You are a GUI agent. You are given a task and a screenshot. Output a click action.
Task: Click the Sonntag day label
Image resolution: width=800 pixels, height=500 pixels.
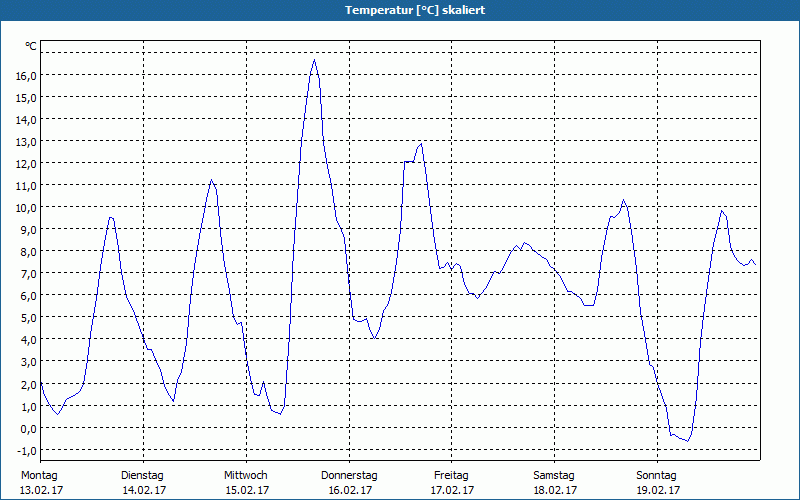pos(657,475)
